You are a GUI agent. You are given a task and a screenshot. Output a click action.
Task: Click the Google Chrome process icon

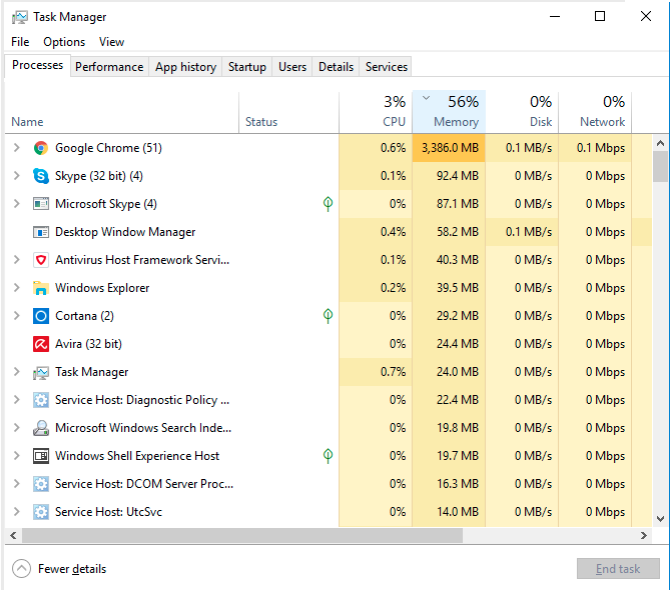coord(41,148)
